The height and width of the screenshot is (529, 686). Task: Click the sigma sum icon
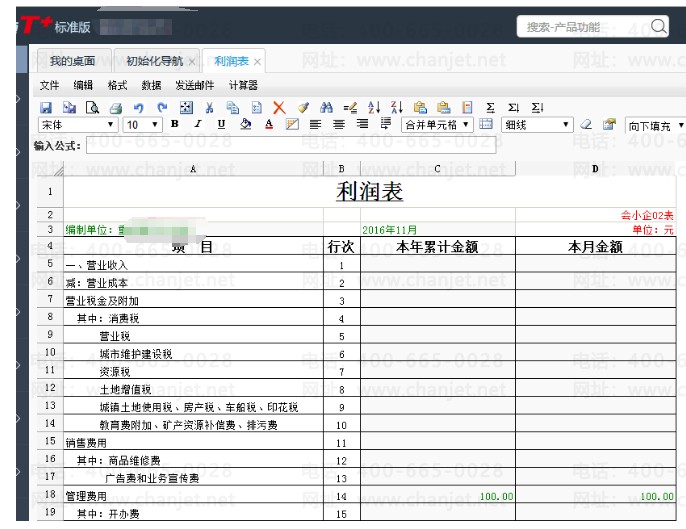click(490, 108)
